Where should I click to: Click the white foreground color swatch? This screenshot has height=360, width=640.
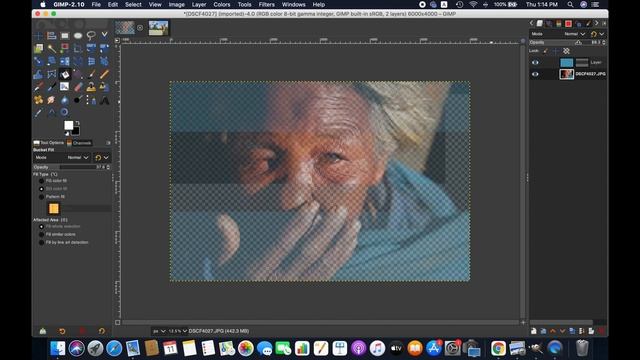69,125
